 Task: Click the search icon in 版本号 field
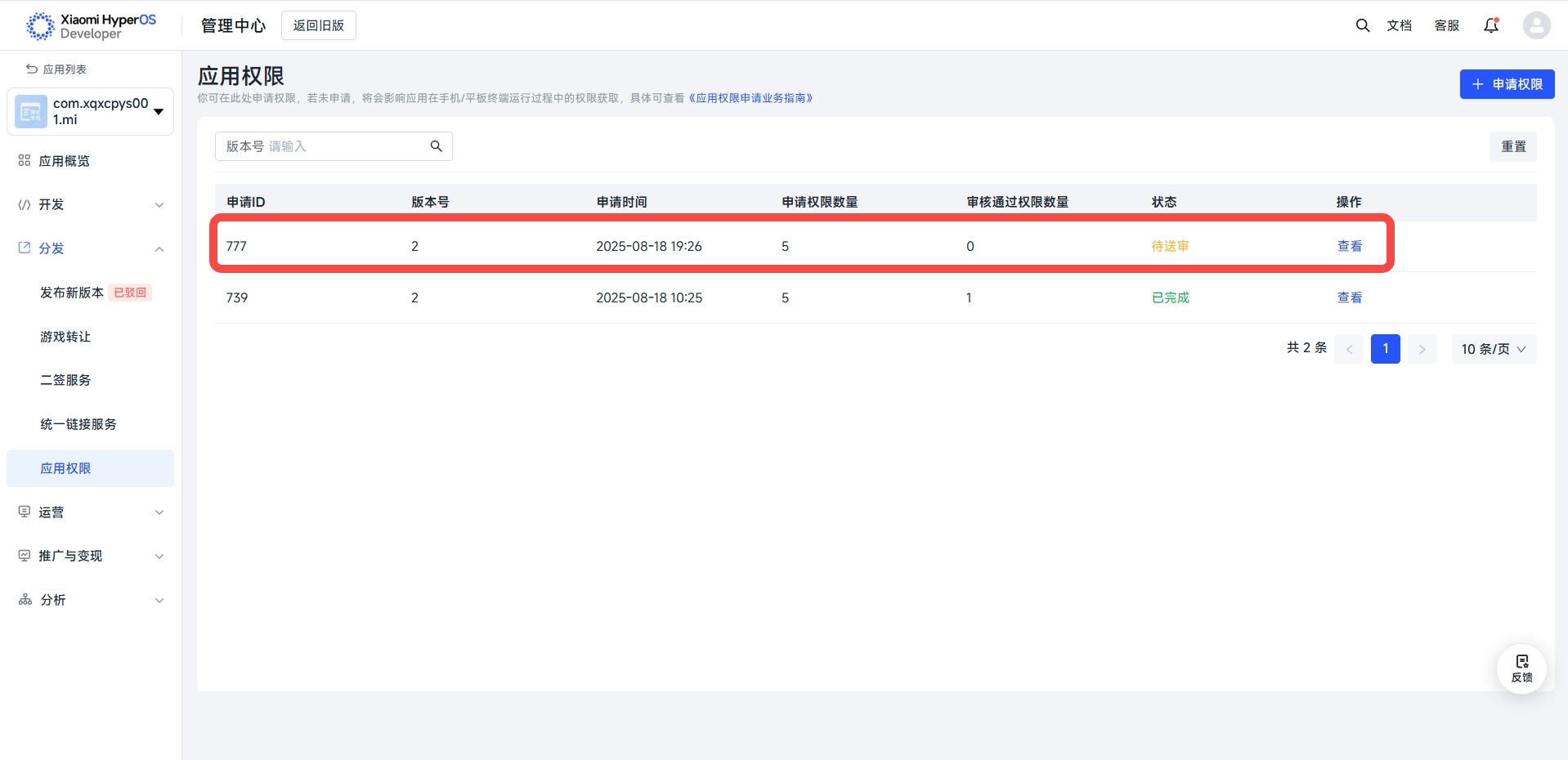(437, 146)
